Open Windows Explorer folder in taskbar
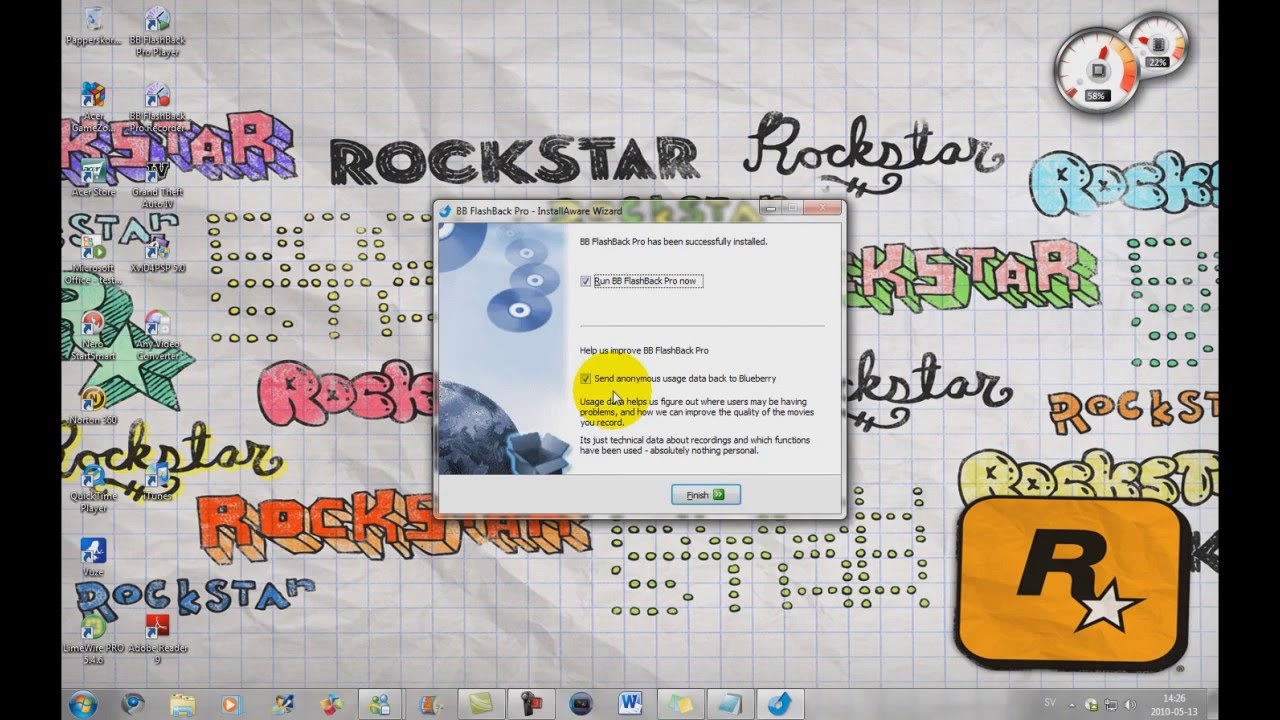This screenshot has height=720, width=1280. click(x=182, y=704)
